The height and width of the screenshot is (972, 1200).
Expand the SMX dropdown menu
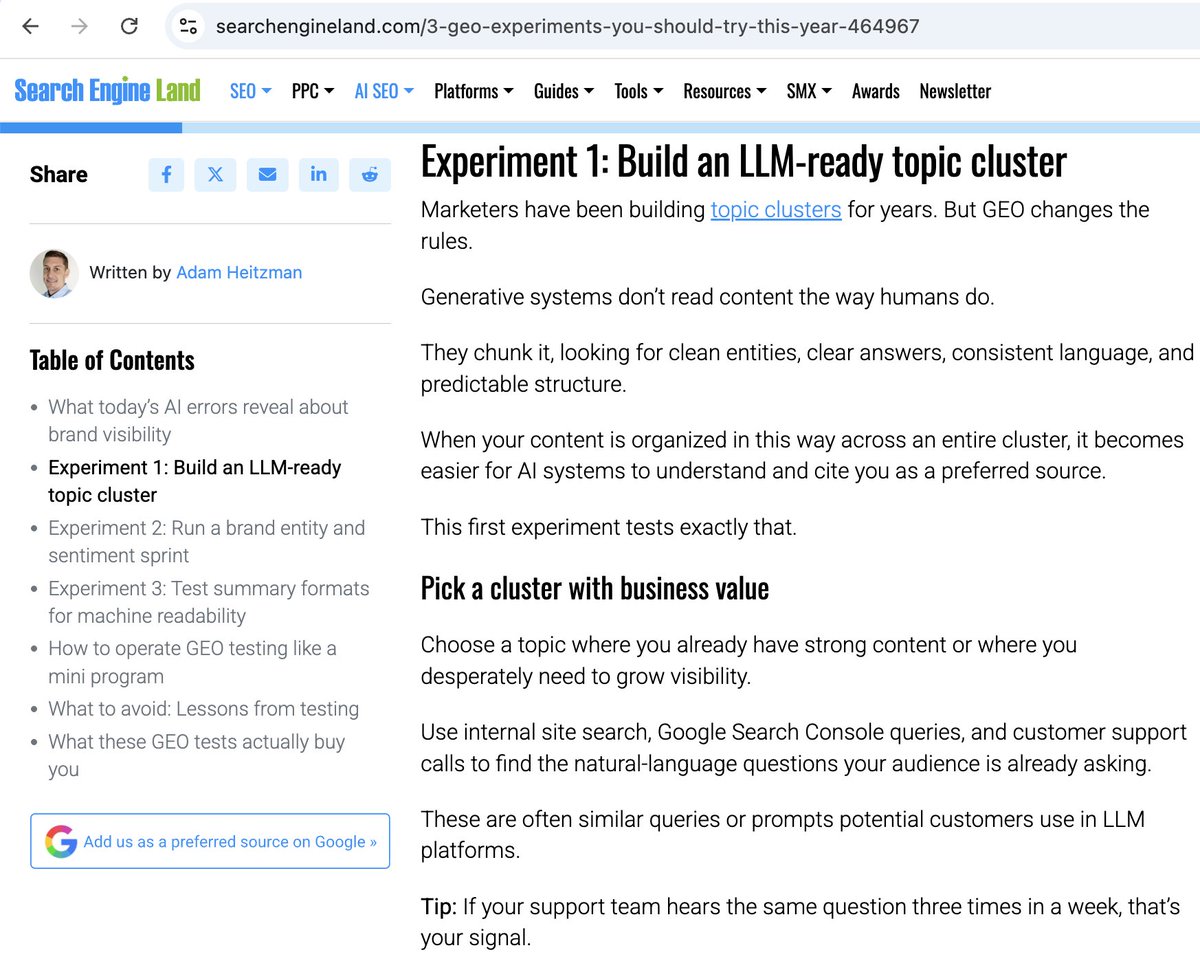pos(810,91)
